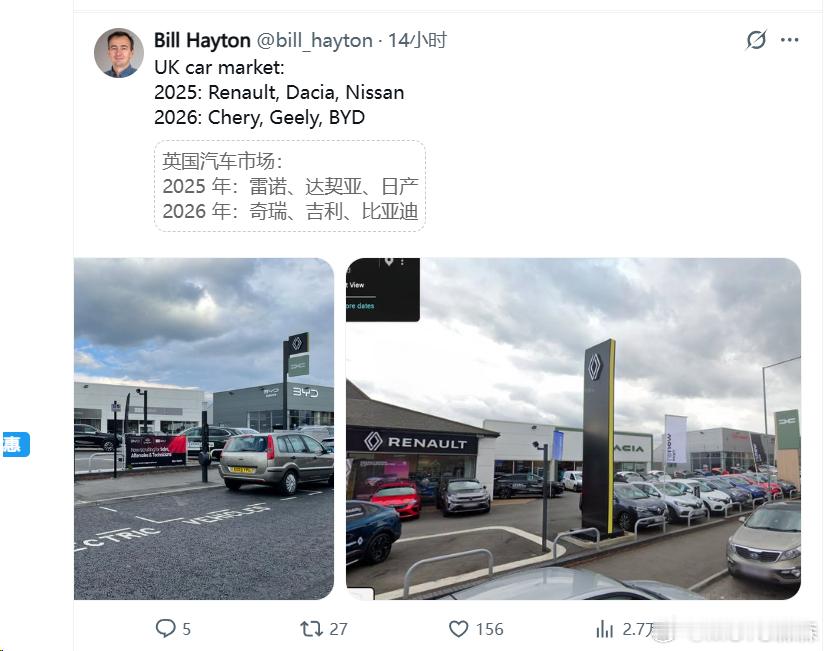This screenshot has height=651, width=826.
Task: Click the blue 惠 badge on left edge
Action: (x=15, y=445)
